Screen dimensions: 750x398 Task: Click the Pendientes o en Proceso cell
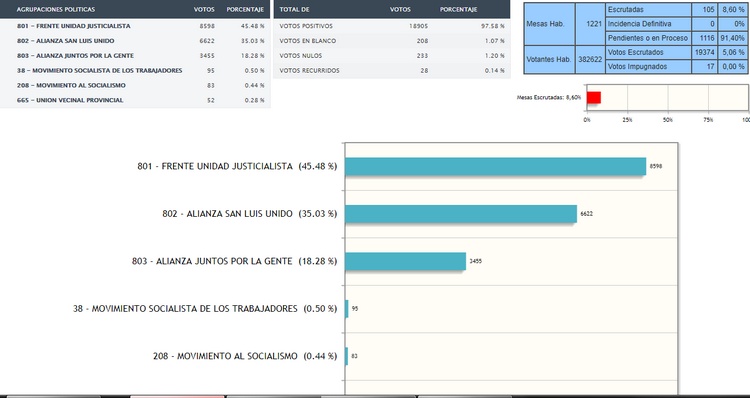click(x=648, y=38)
